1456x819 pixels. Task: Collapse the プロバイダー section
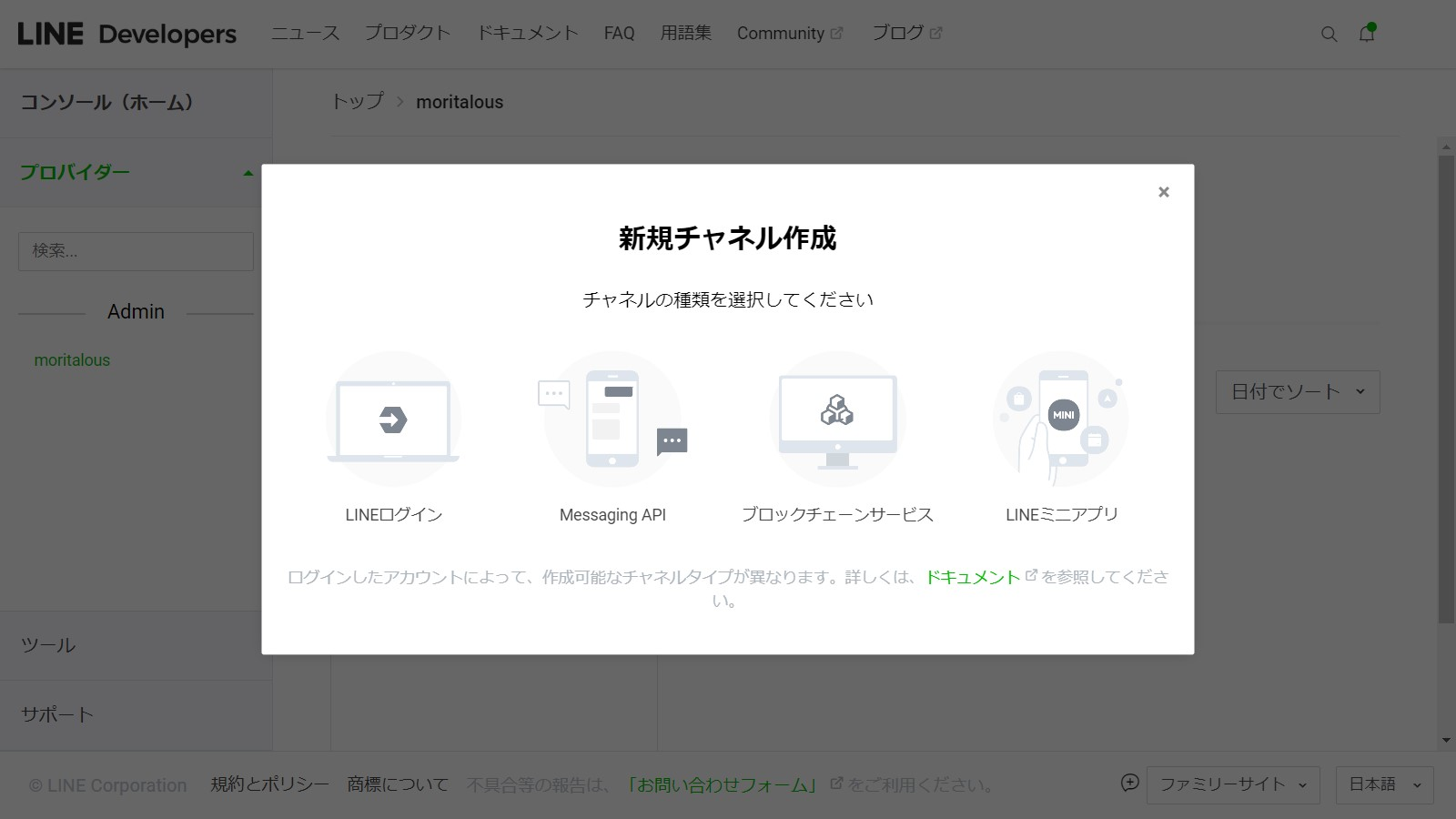248,173
